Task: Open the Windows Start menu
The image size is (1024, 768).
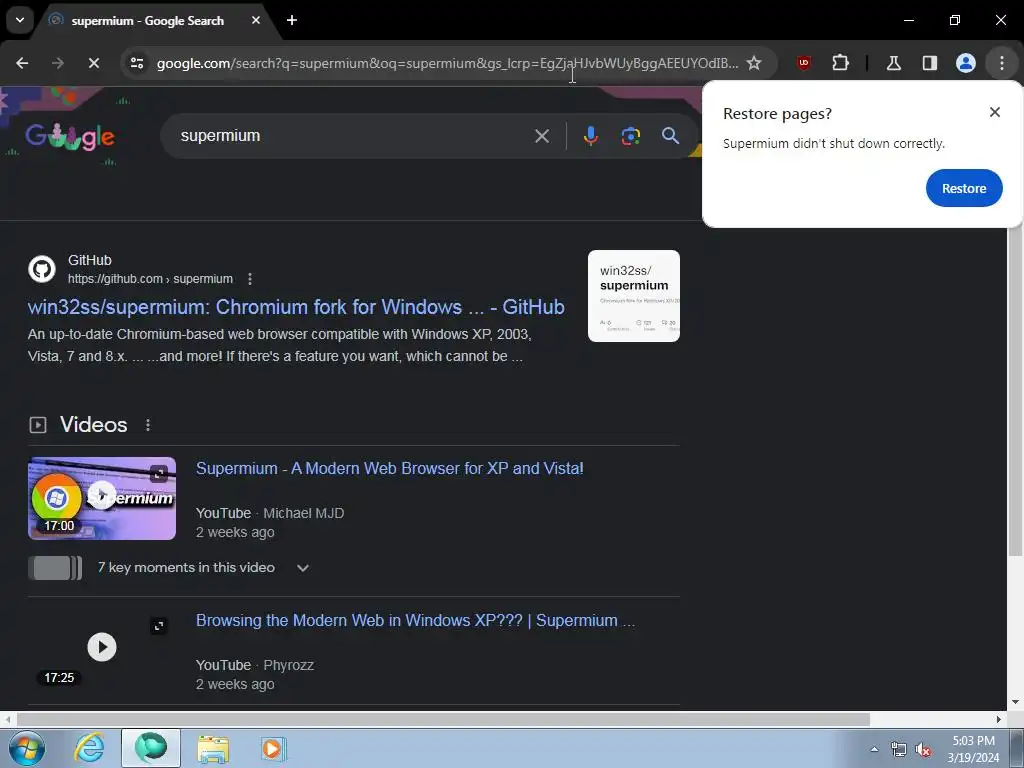Action: (x=26, y=748)
